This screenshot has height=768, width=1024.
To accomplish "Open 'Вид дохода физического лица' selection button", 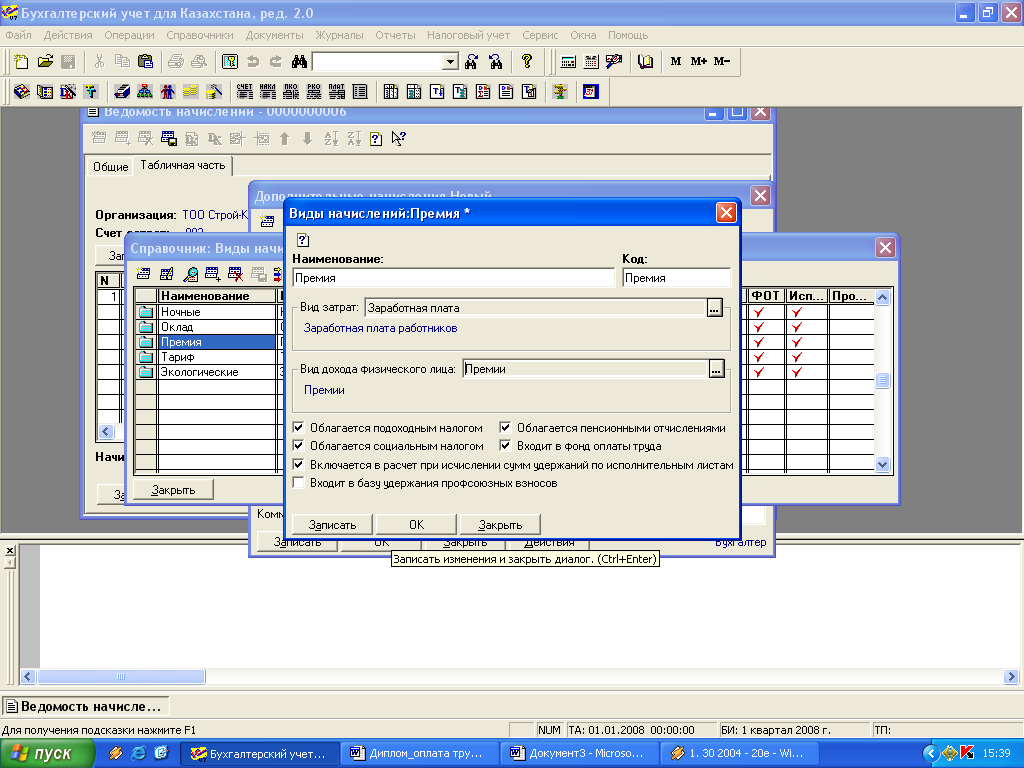I will tap(715, 369).
